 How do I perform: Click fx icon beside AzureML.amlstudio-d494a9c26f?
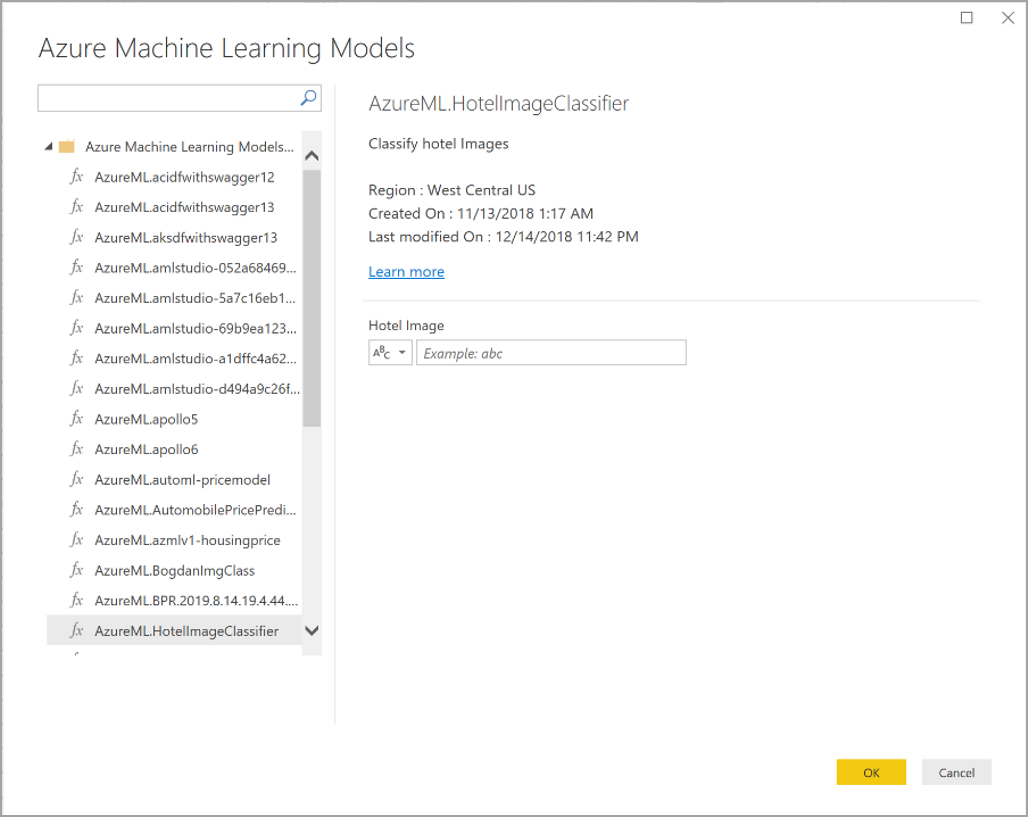tap(77, 388)
